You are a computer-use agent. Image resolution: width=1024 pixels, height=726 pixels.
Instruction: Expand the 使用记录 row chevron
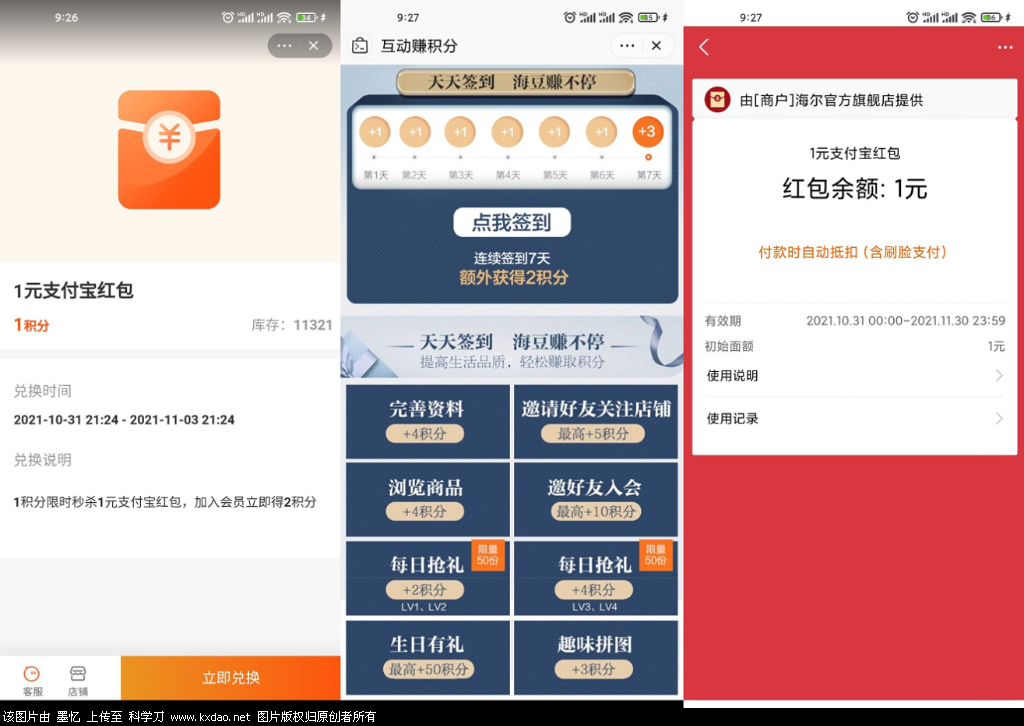point(999,418)
